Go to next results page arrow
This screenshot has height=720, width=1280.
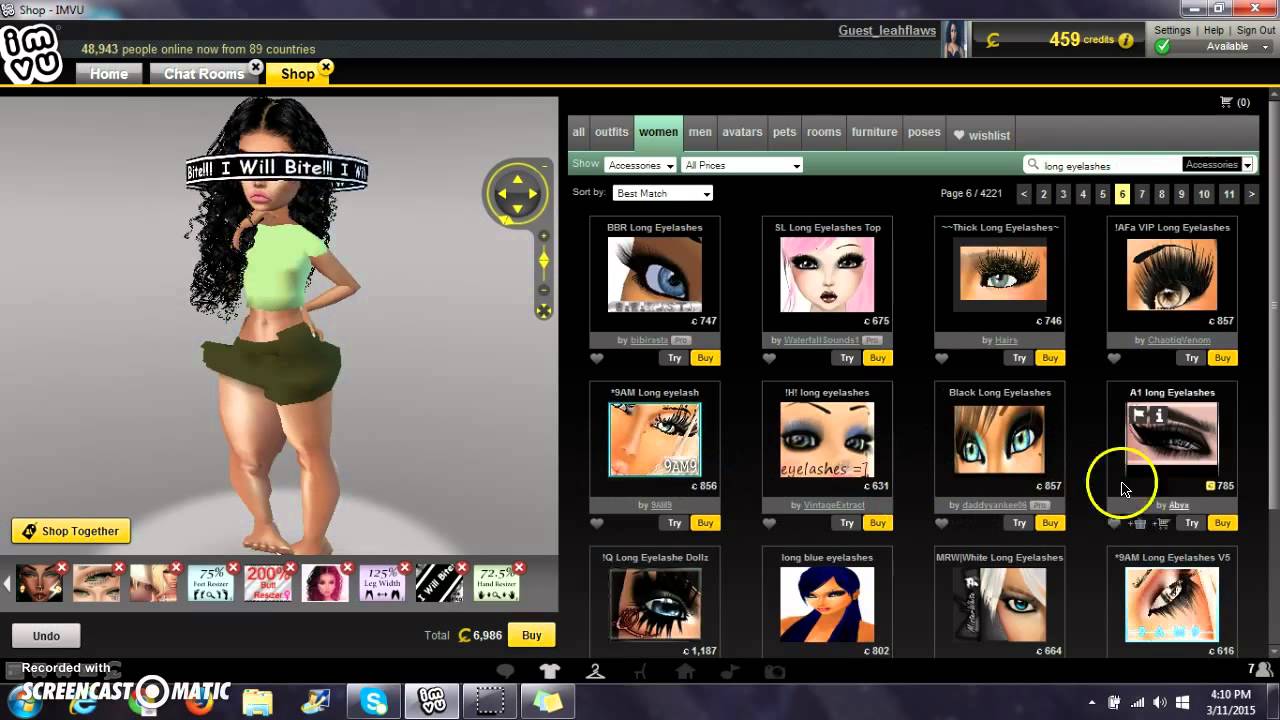tap(1251, 194)
